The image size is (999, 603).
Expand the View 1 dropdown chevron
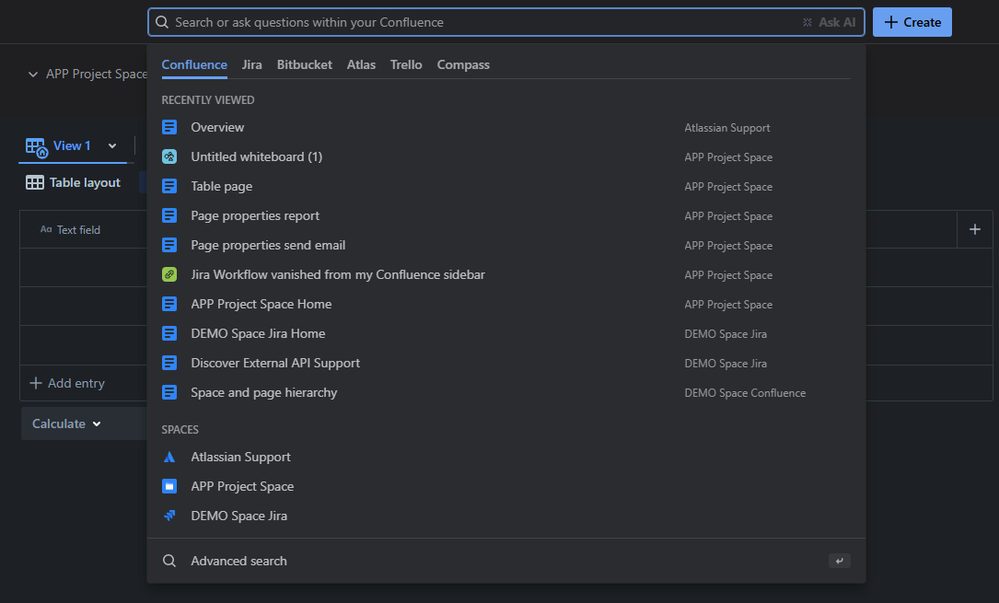(x=112, y=146)
